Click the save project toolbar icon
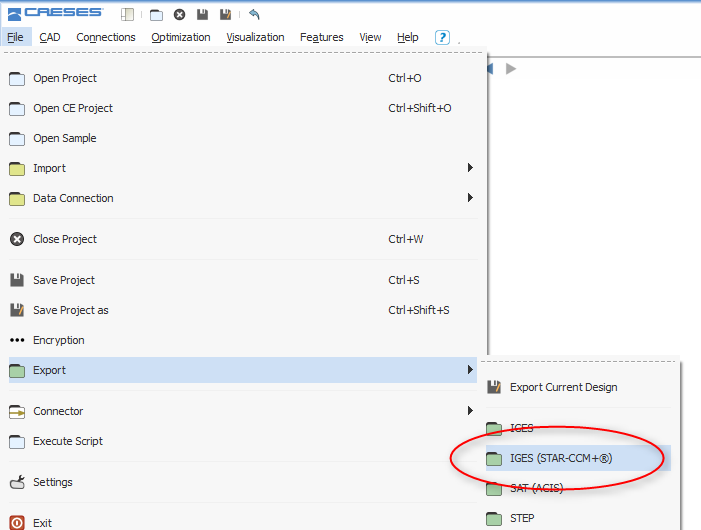 tap(203, 15)
